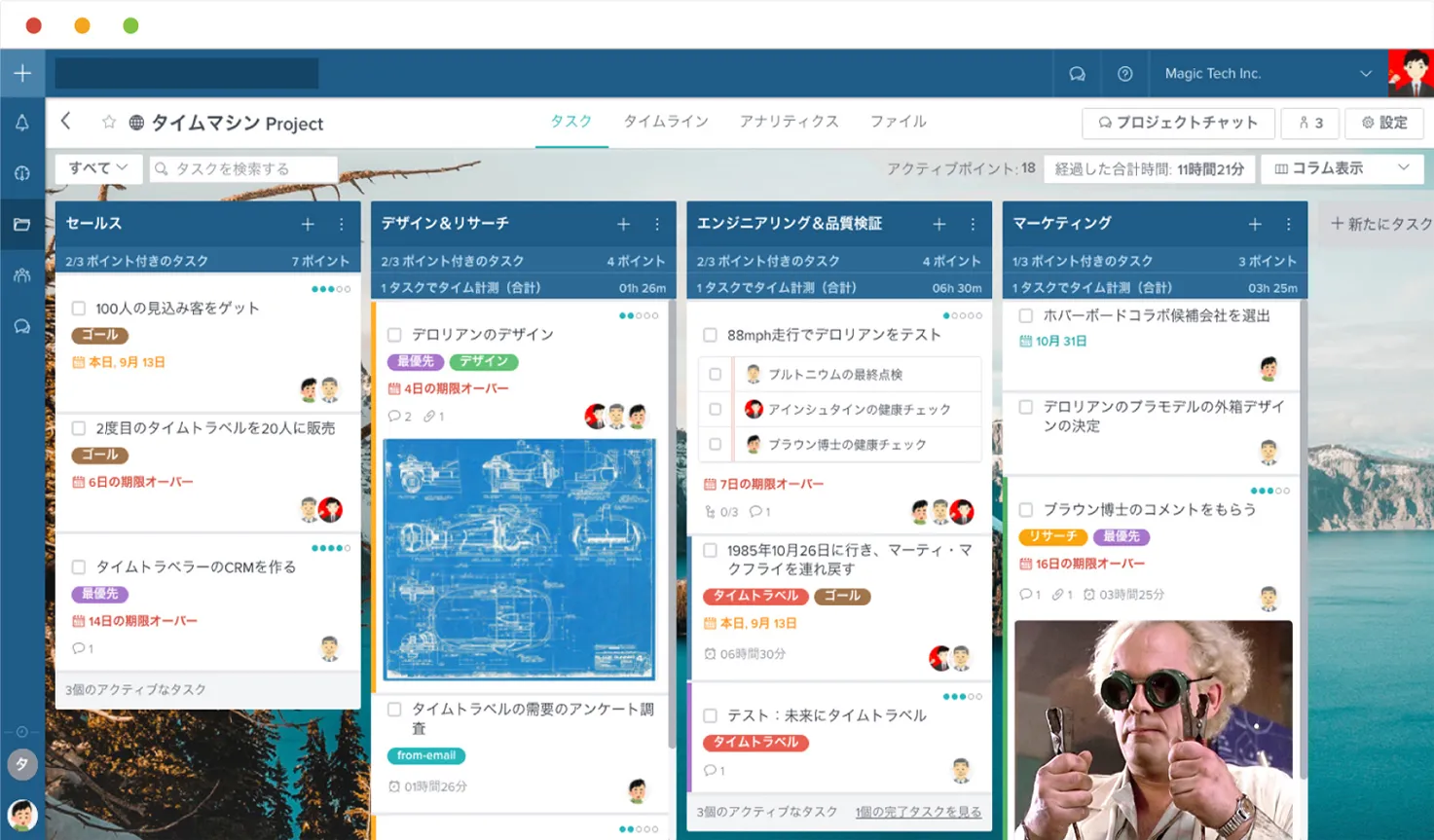Click attachment icon on デロリアンのデザイン card
Screen dimensions: 1434x840
point(434,416)
